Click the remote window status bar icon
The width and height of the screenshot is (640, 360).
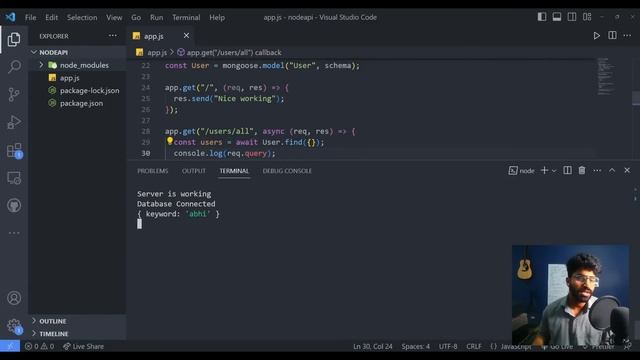[10, 346]
